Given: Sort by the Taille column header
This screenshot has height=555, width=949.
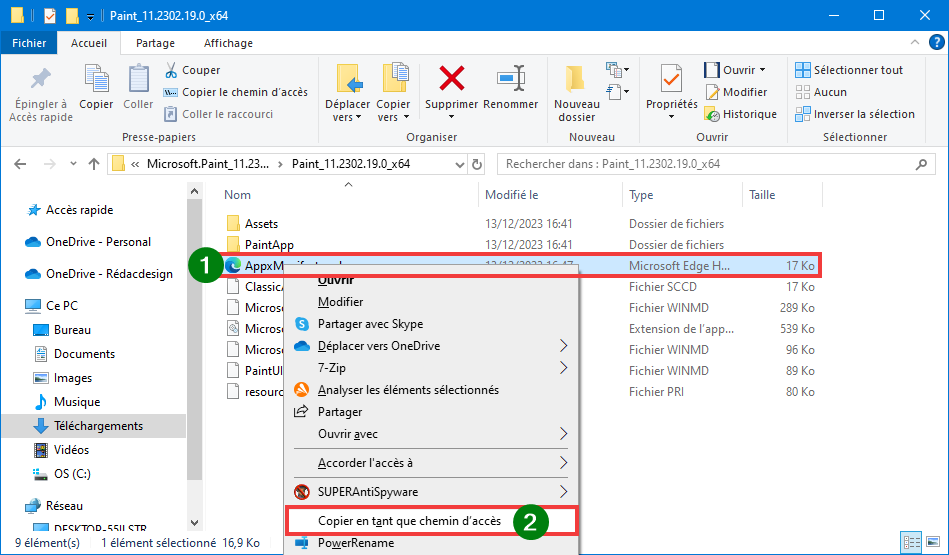Looking at the screenshot, I should coord(762,195).
